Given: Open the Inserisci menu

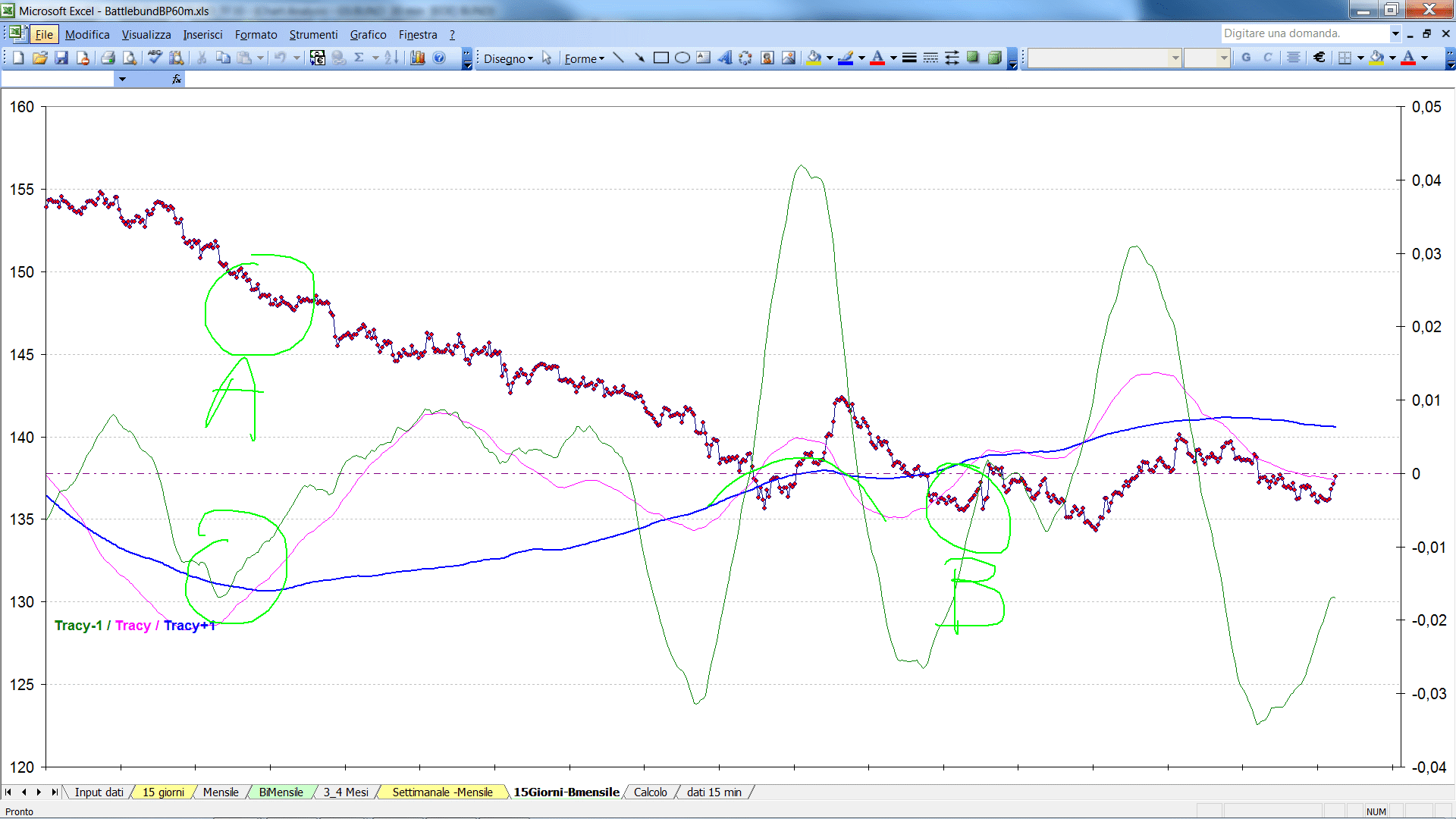Looking at the screenshot, I should (202, 34).
